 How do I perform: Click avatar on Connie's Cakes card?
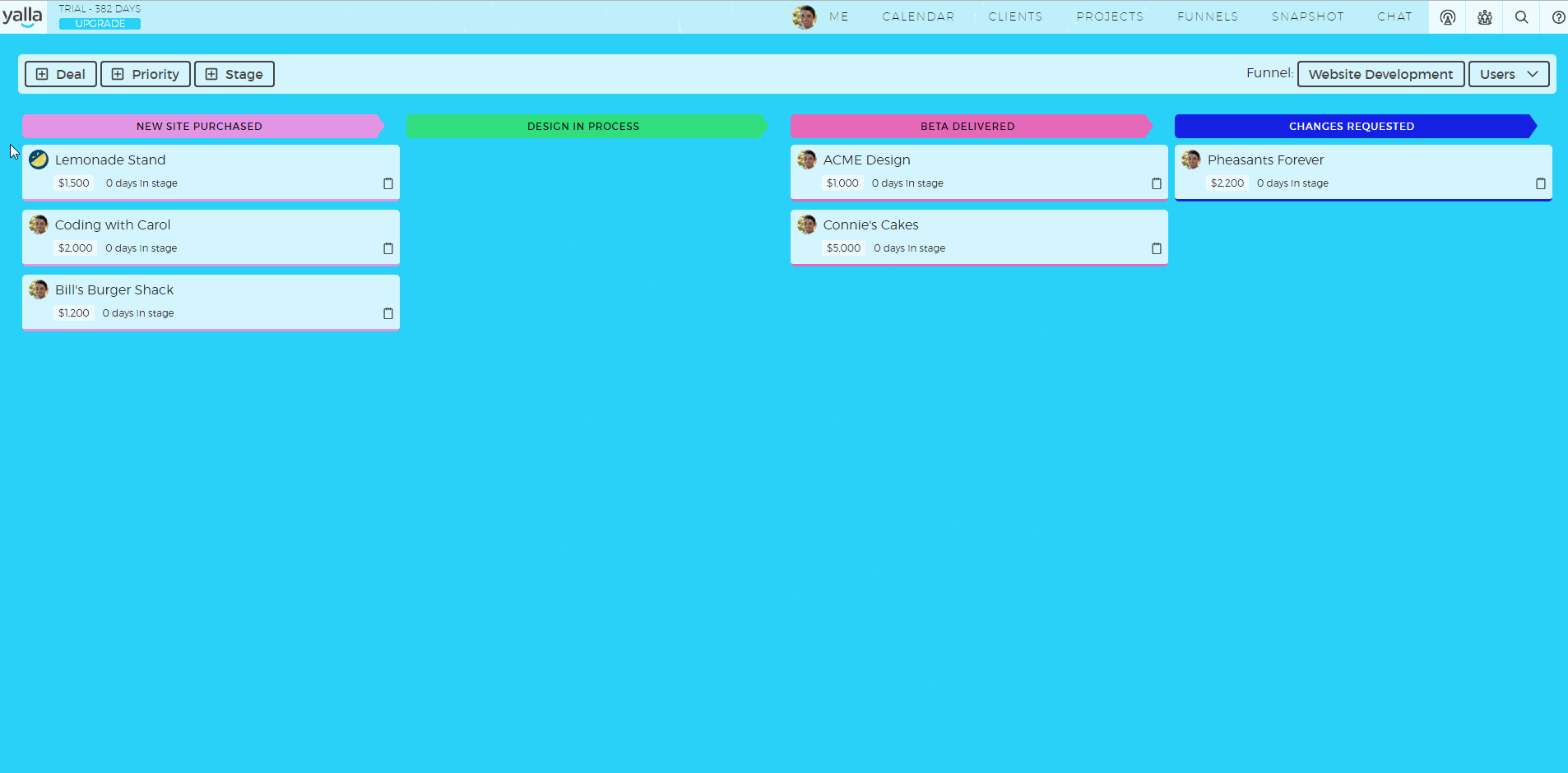coord(807,224)
